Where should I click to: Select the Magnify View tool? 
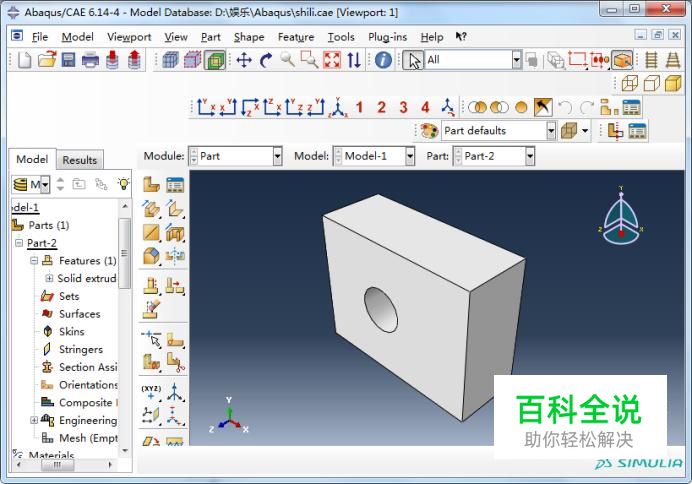[x=287, y=59]
